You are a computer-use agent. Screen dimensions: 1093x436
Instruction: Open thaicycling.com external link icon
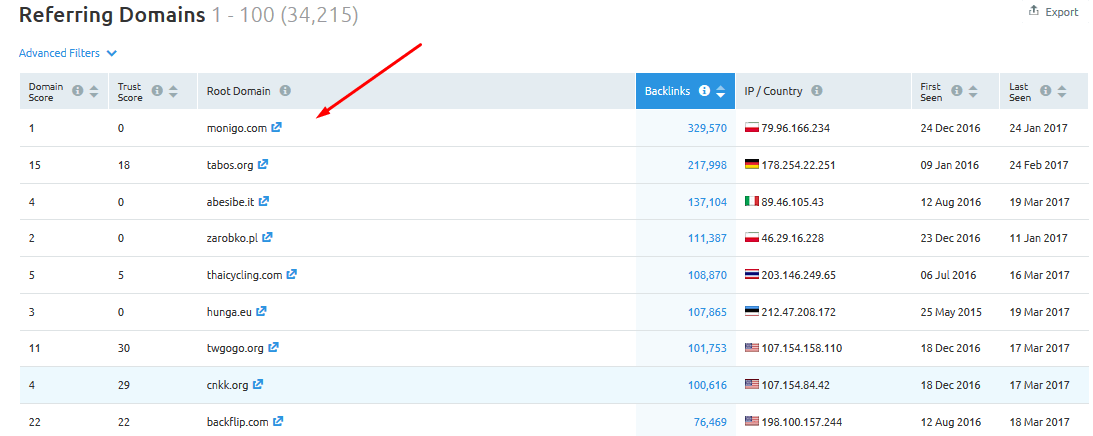[291, 275]
